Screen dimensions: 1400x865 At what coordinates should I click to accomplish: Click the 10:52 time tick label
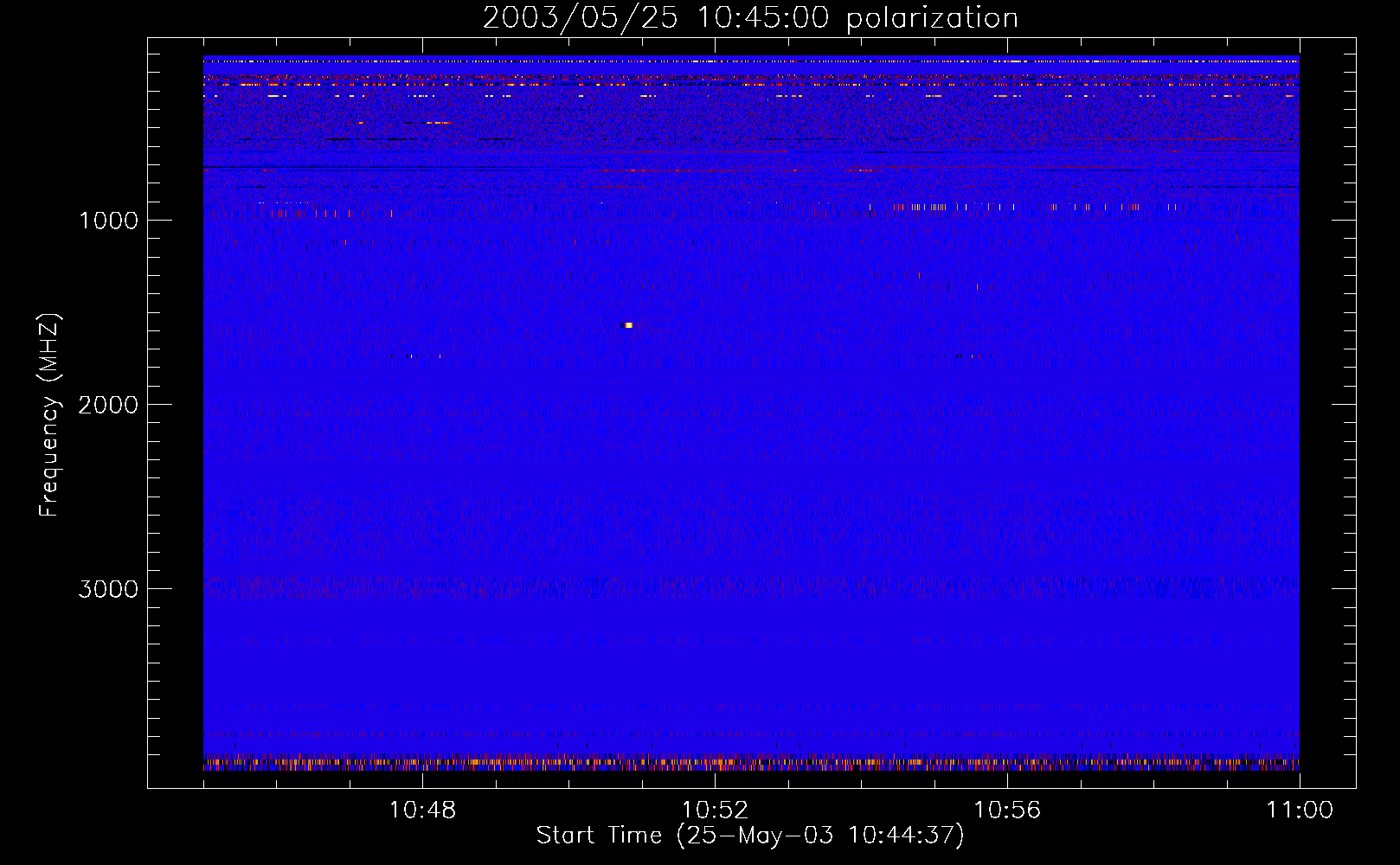(715, 811)
